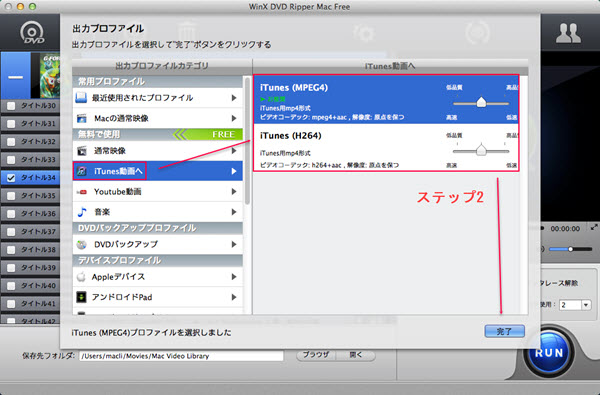Click the DVD disc icon in toolbar
Viewport: 600px width, 395px height.
tap(32, 33)
